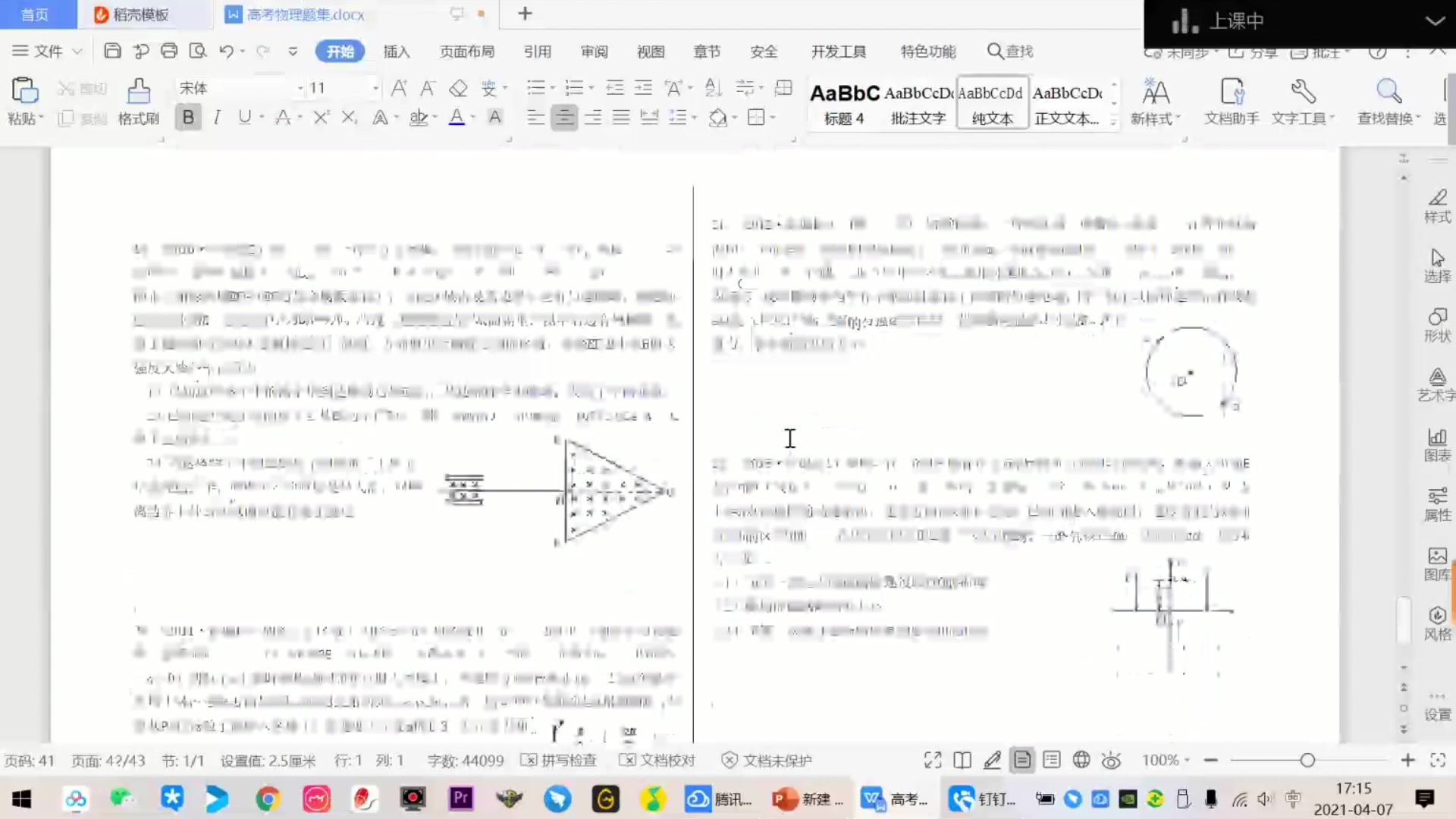Open the 图表 panel in right sidebar
This screenshot has width=1456, height=819.
tap(1437, 444)
